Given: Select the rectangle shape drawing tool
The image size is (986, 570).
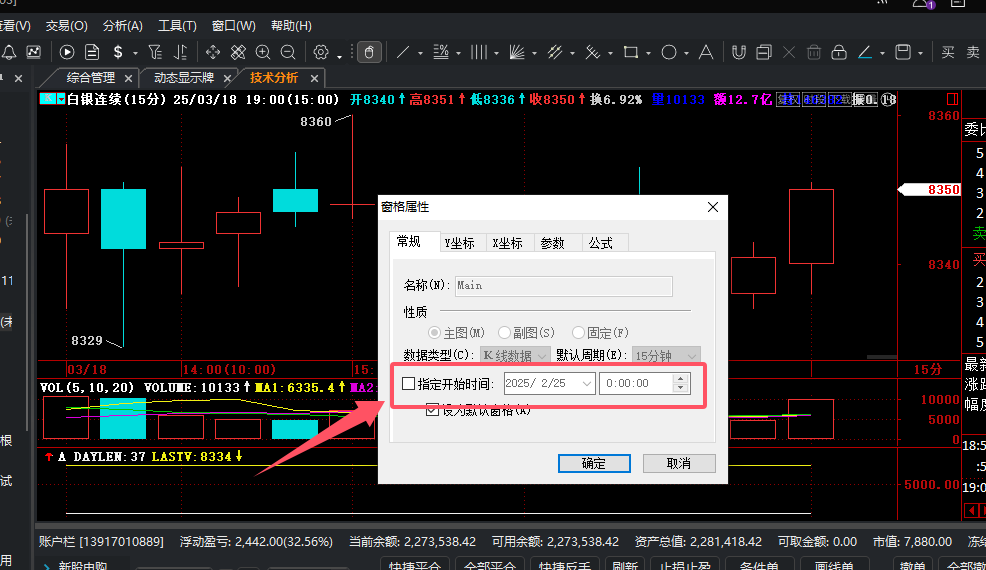Looking at the screenshot, I should point(630,52).
